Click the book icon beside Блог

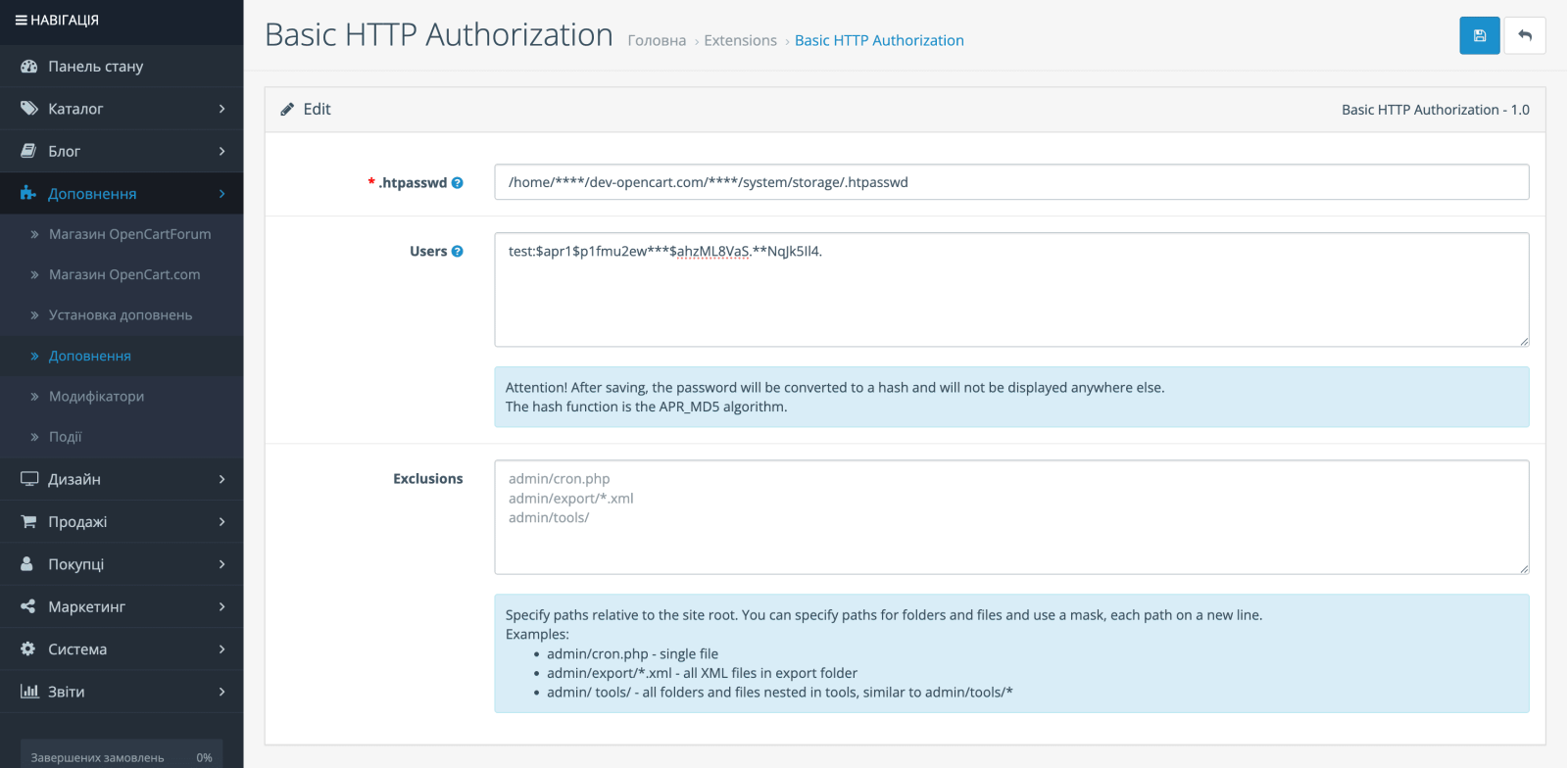pos(28,151)
